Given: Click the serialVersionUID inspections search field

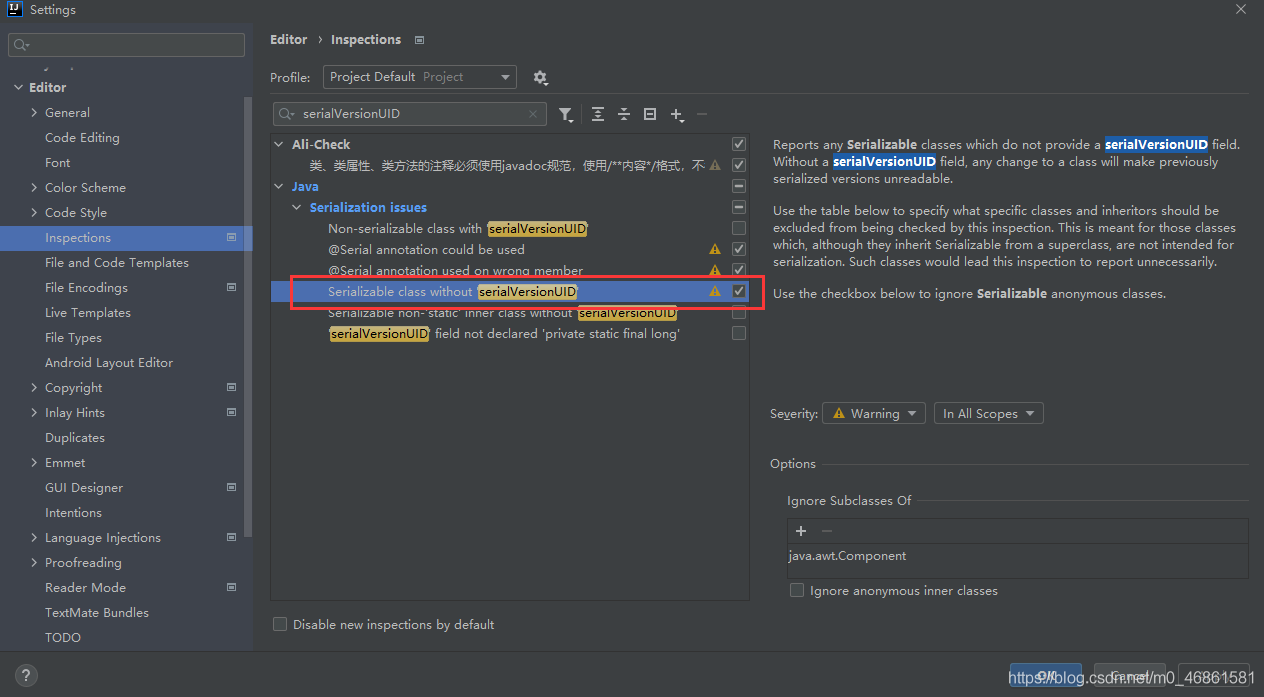Looking at the screenshot, I should 410,114.
